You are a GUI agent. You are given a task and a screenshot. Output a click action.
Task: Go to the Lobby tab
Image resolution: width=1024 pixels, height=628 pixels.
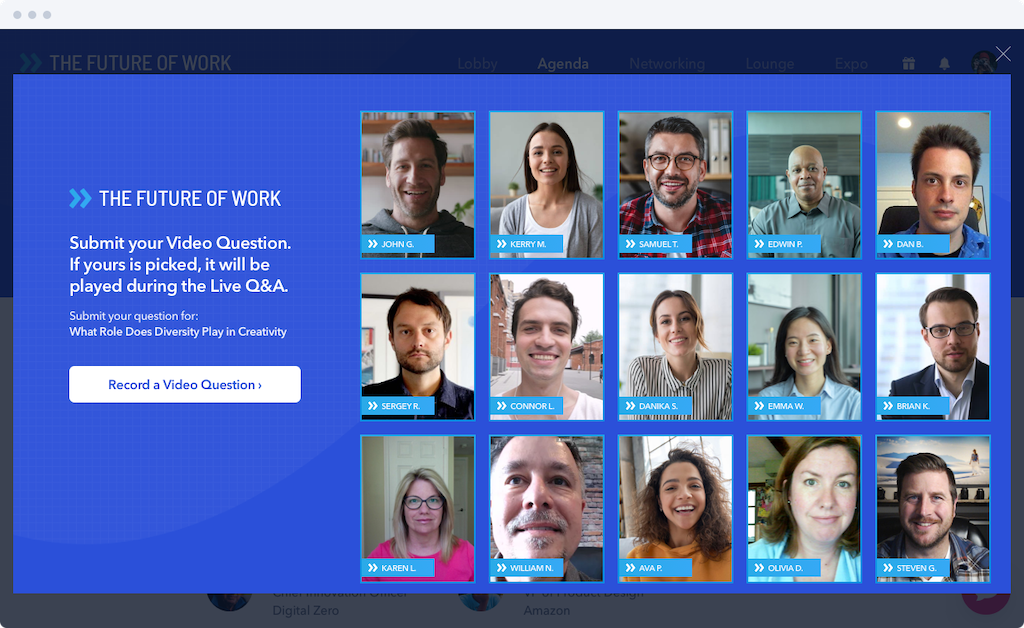point(477,64)
